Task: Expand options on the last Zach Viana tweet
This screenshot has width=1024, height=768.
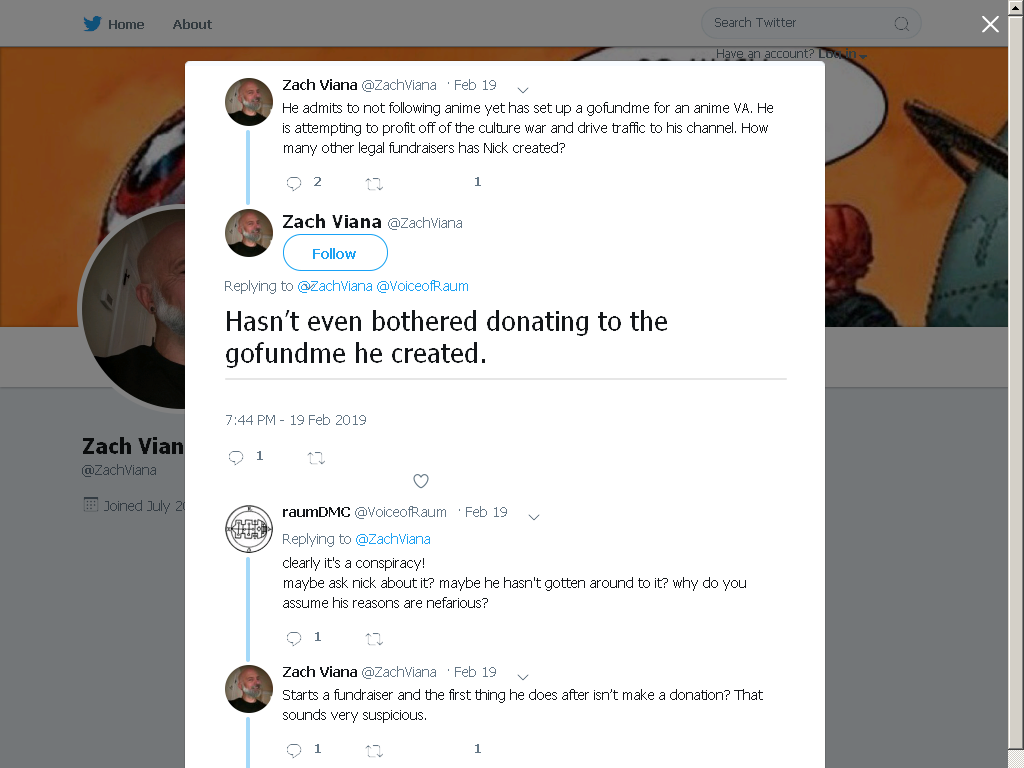Action: tap(523, 677)
